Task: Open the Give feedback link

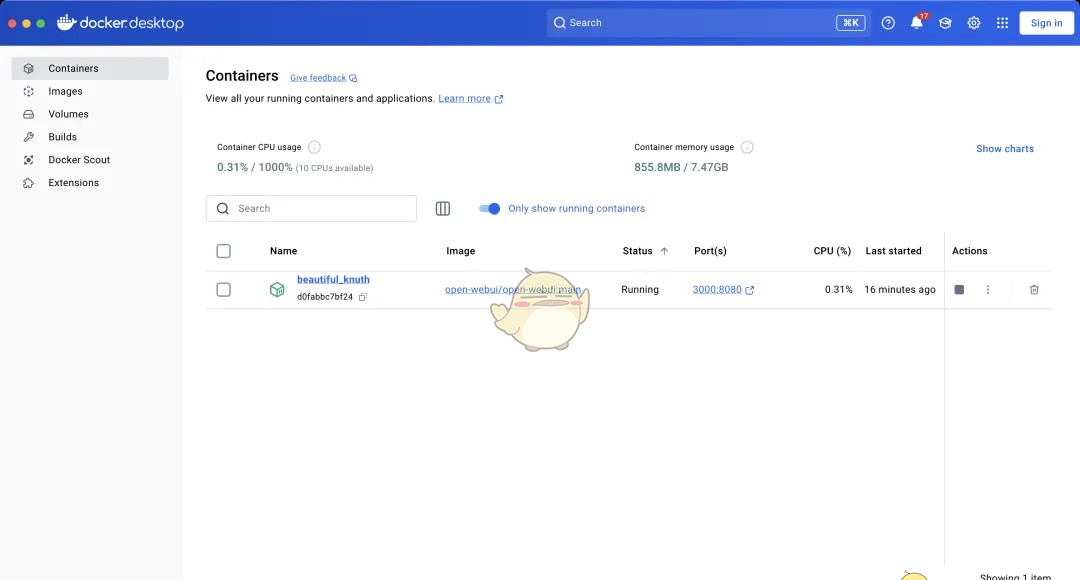Action: click(318, 78)
